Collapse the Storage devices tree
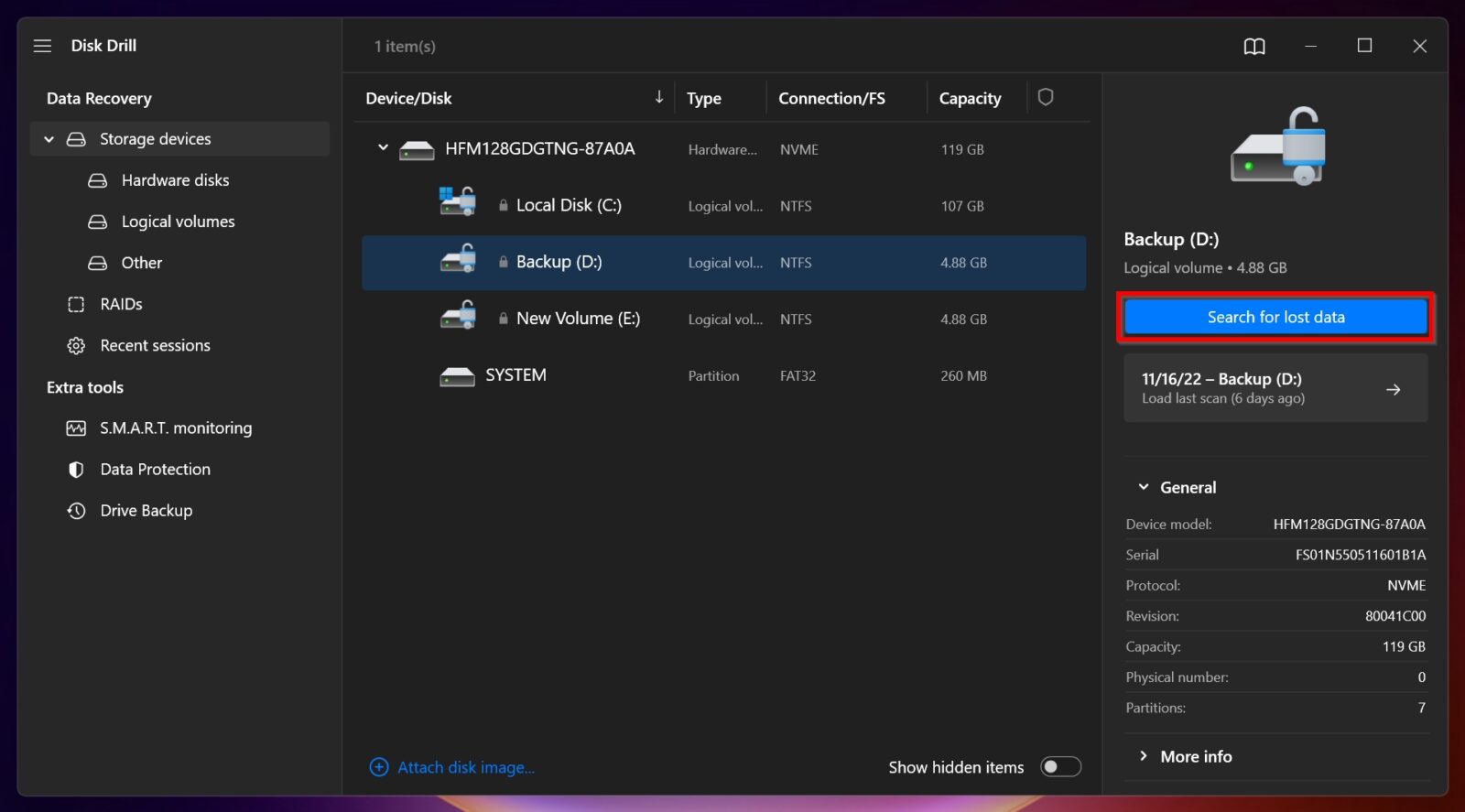The height and width of the screenshot is (812, 1465). tap(49, 139)
